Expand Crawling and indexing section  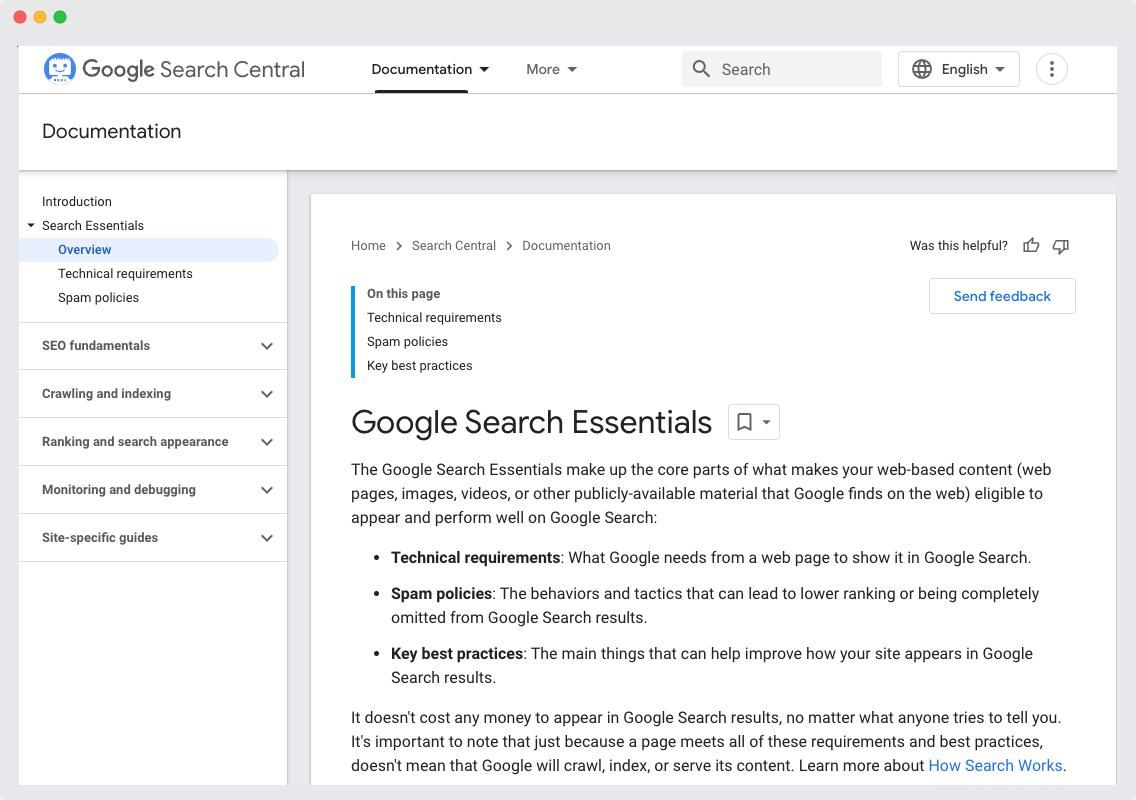click(267, 393)
